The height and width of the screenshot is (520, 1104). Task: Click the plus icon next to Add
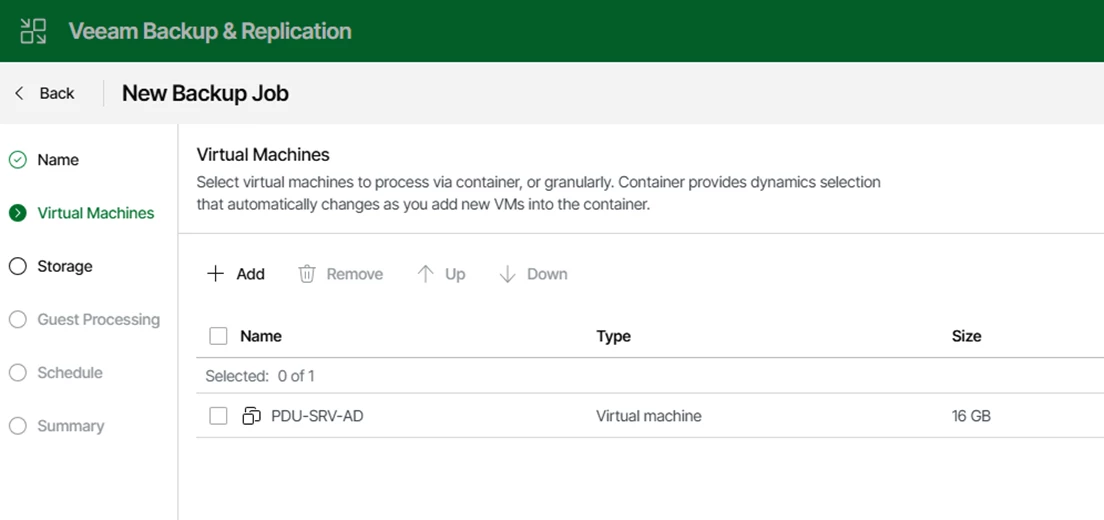[x=215, y=274]
